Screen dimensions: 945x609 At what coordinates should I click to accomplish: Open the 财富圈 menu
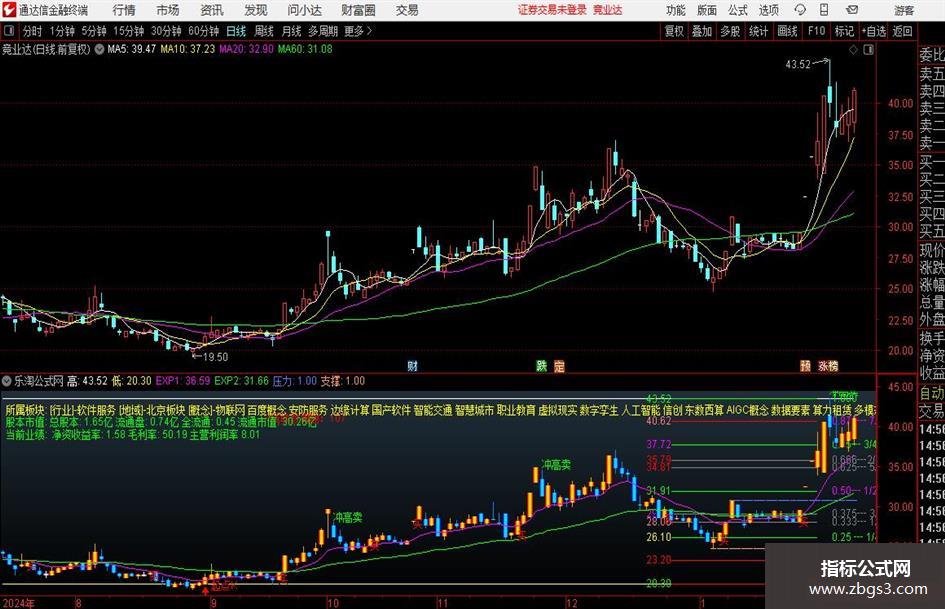pos(358,10)
